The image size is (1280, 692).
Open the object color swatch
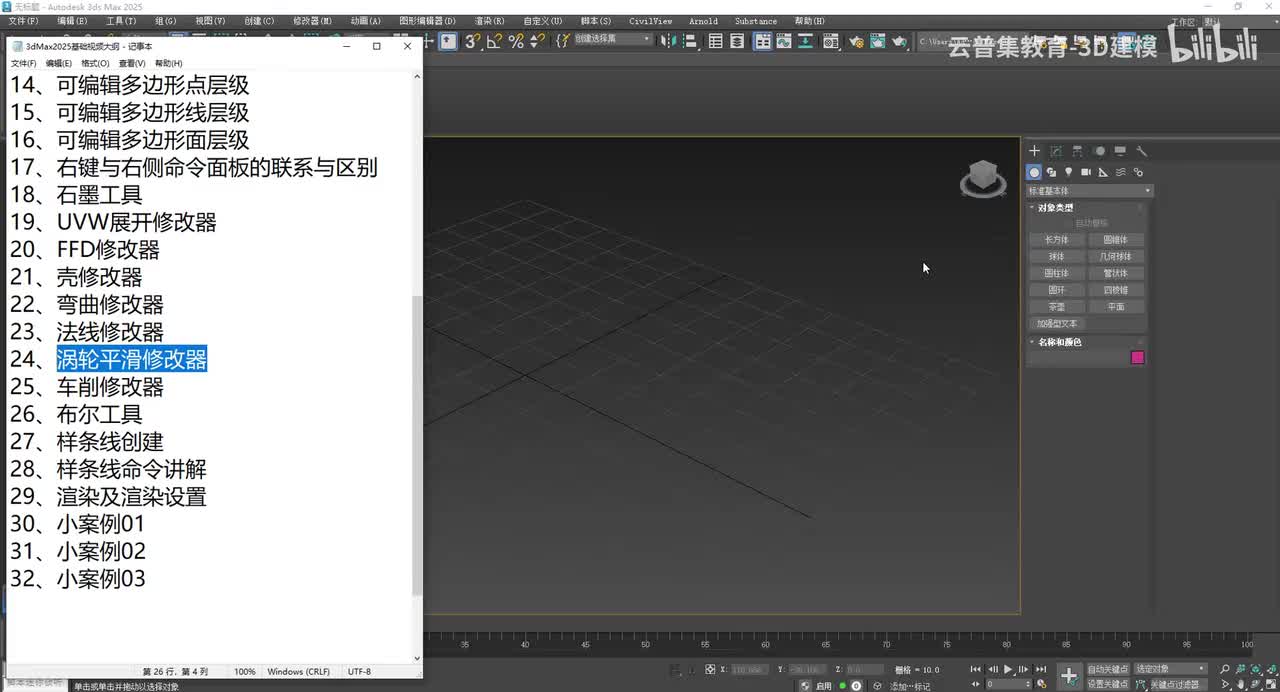pos(1137,358)
